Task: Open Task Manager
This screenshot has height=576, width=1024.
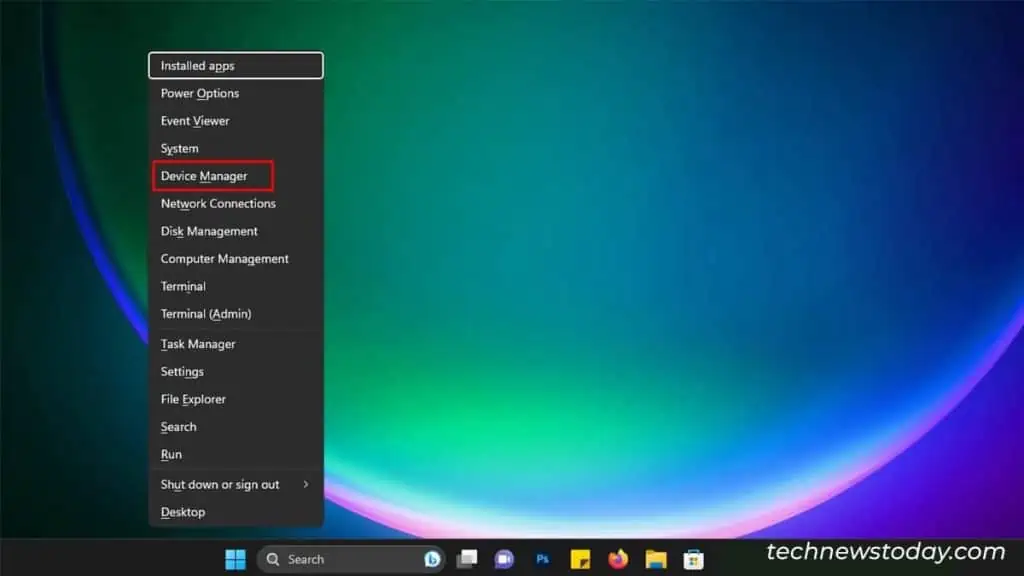Action: (198, 343)
